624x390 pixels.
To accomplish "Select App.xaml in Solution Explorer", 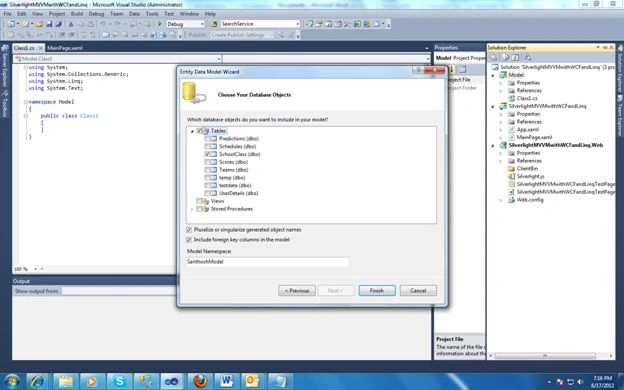I will pyautogui.click(x=528, y=129).
